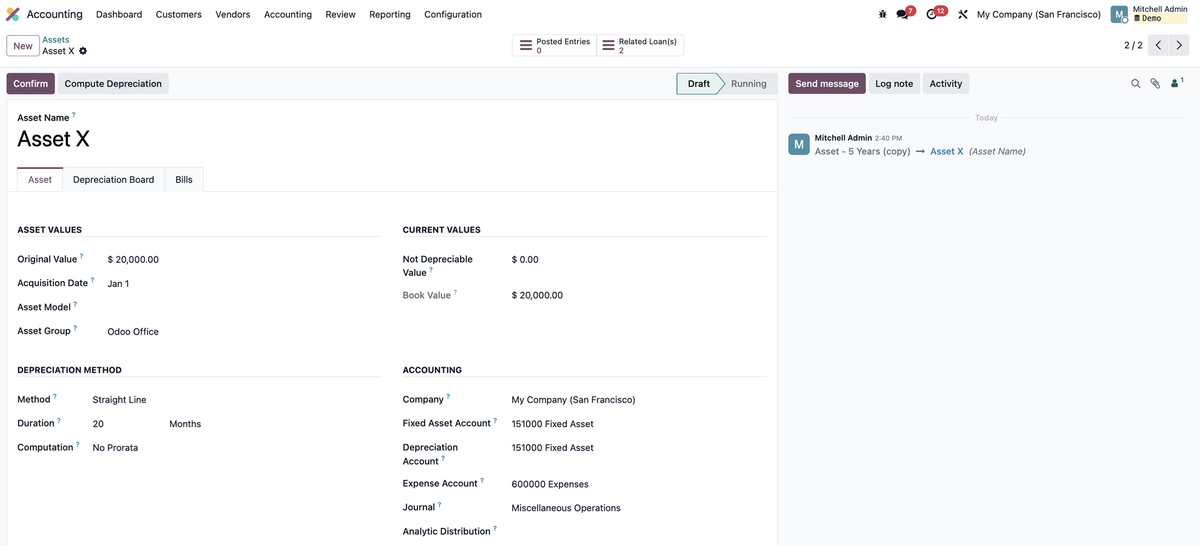Open the Reporting menu
1200x546 pixels.
390,14
